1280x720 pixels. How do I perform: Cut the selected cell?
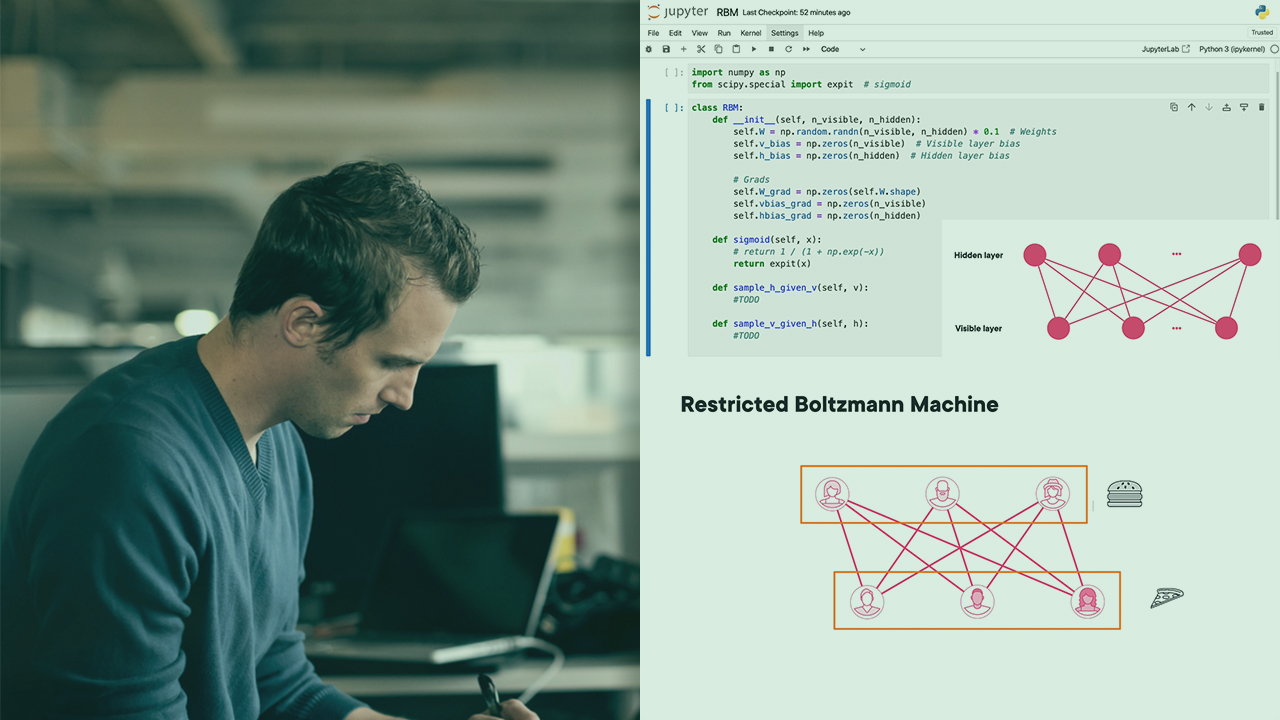(701, 48)
